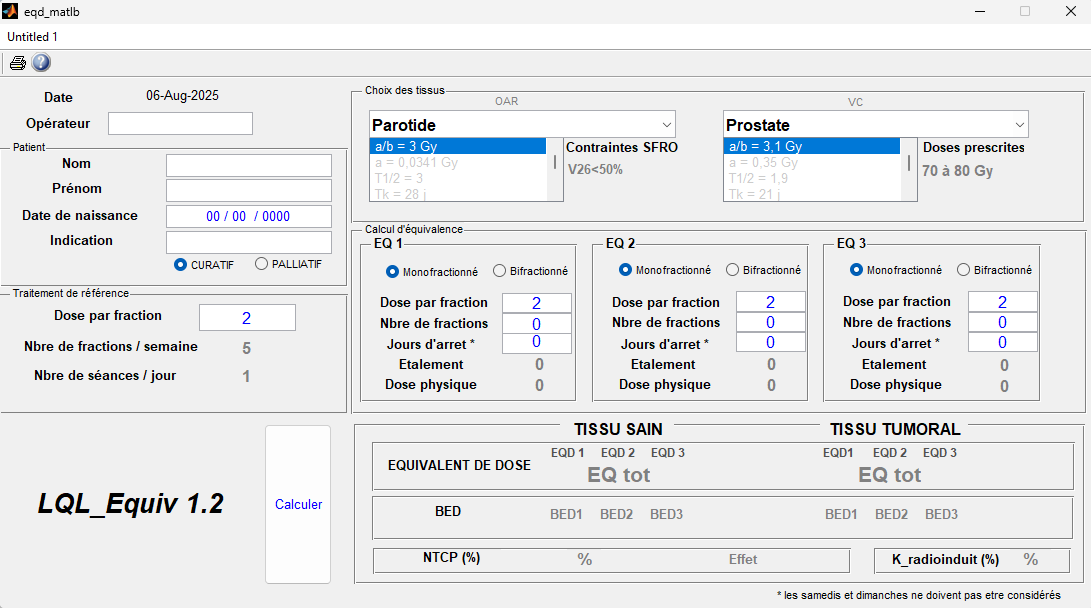Click EQ 3 Jours d'arret field
The height and width of the screenshot is (608, 1091).
tap(1002, 342)
